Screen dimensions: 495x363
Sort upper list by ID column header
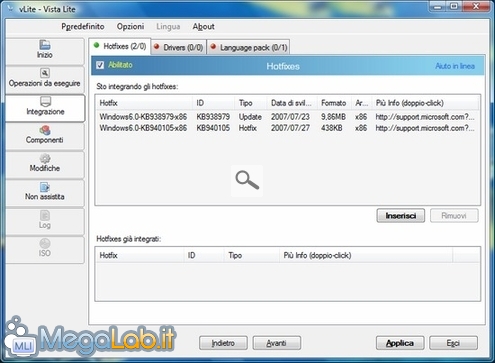pyautogui.click(x=214, y=103)
